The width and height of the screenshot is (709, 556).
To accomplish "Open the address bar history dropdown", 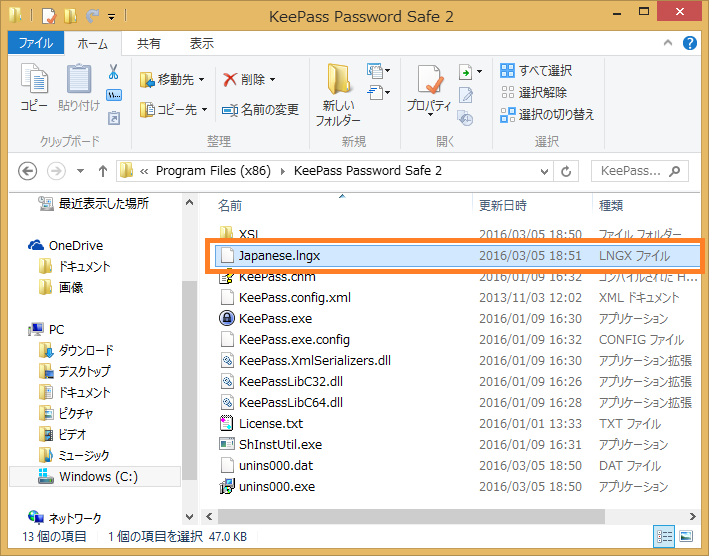I will click(x=544, y=172).
